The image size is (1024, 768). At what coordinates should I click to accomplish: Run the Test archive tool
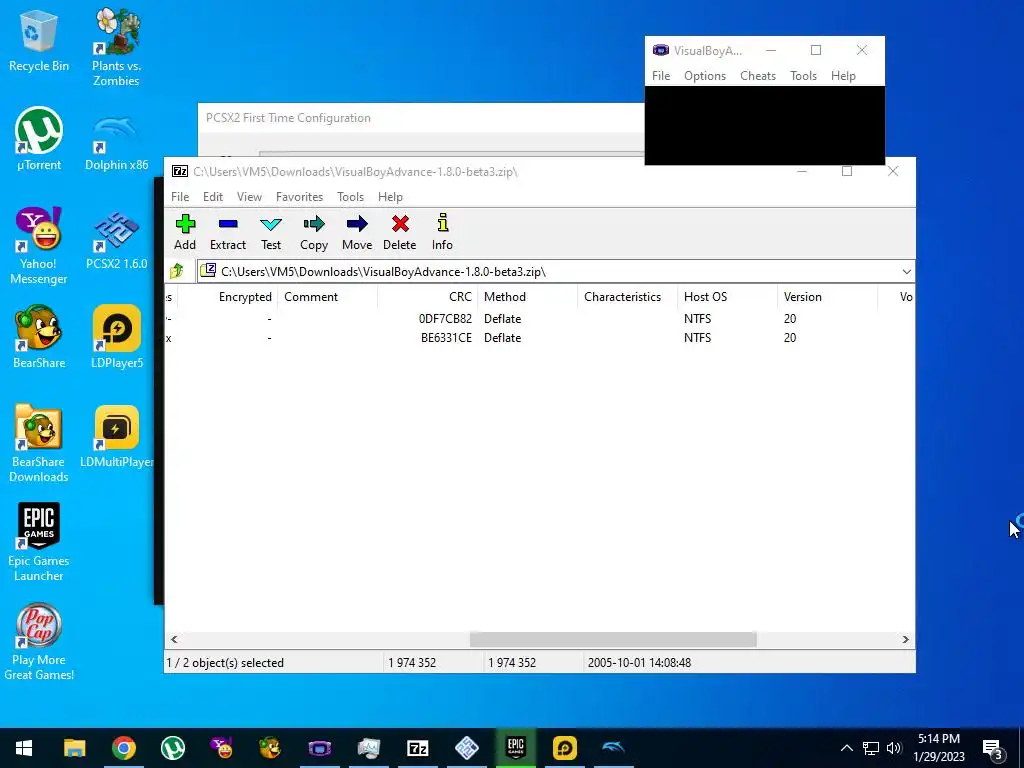pos(270,232)
